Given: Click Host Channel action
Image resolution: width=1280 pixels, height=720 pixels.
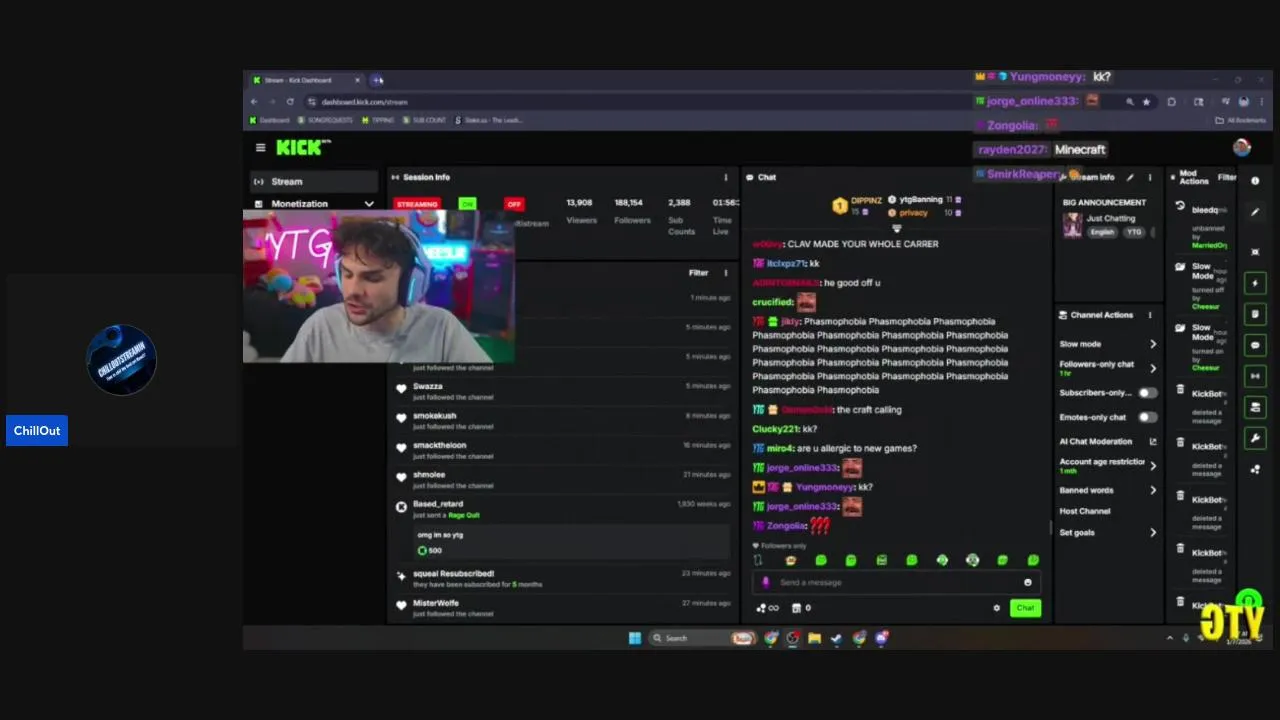Looking at the screenshot, I should pos(1085,511).
